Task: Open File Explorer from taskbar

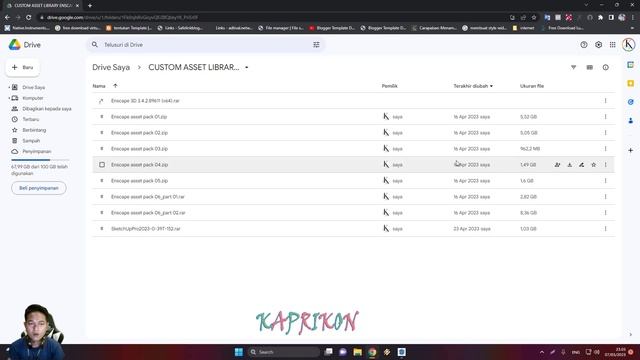Action: pos(358,352)
